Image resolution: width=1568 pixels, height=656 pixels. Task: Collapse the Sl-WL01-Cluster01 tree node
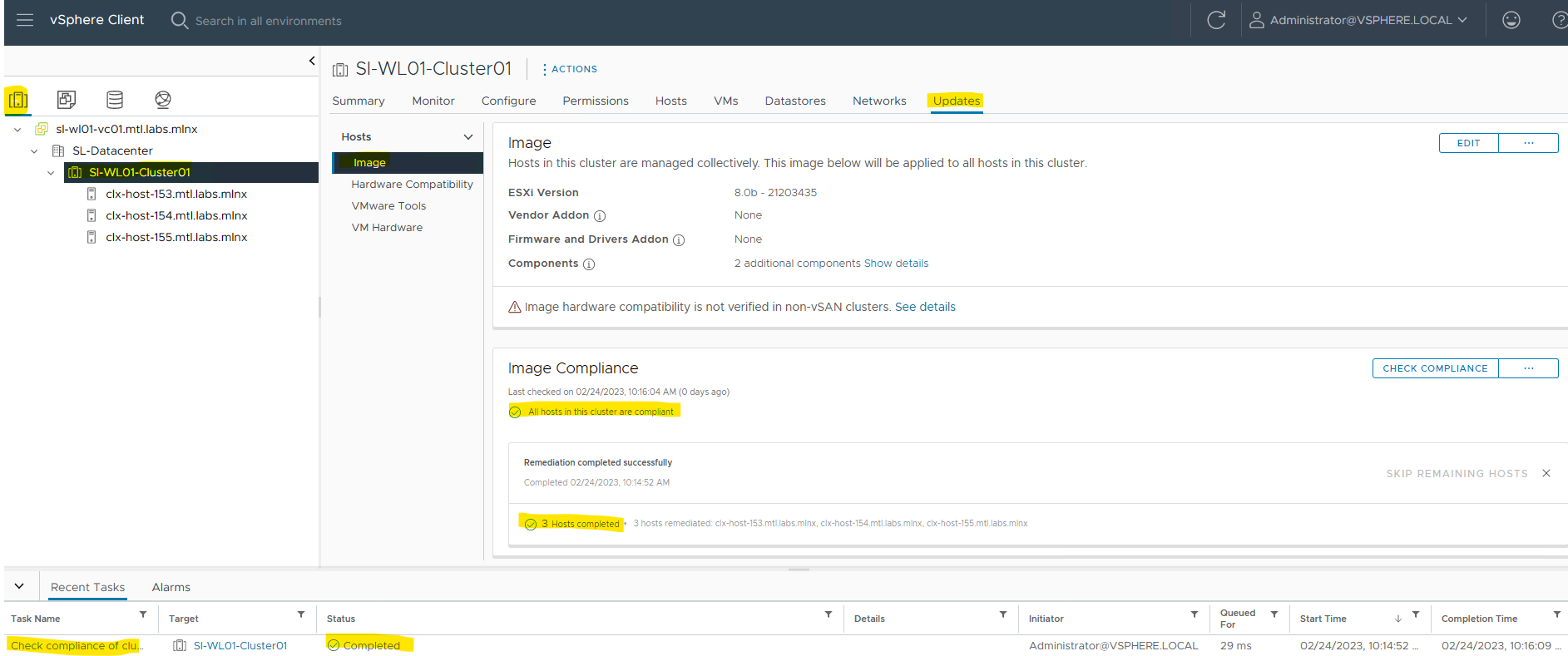[x=51, y=173]
